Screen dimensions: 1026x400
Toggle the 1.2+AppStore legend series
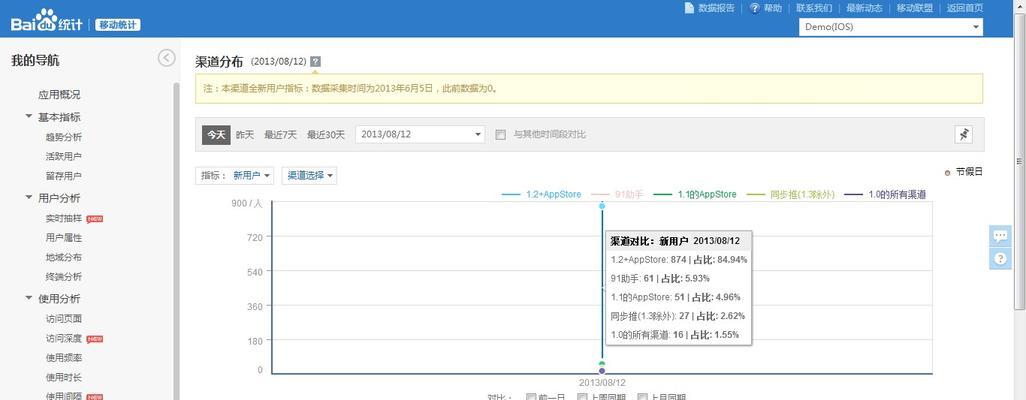[541, 194]
